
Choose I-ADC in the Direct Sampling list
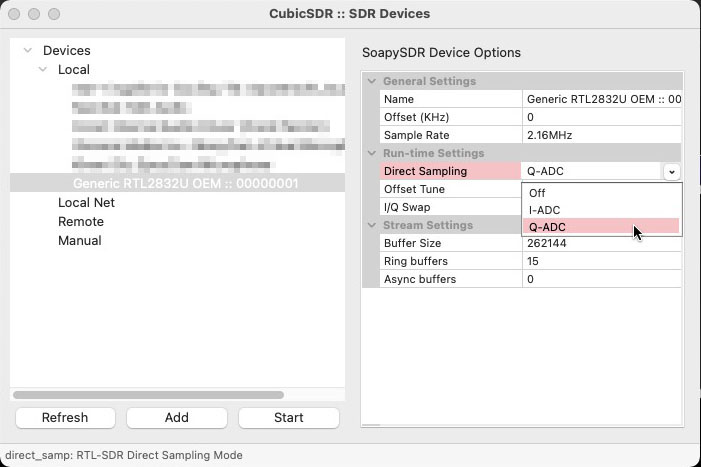(601, 210)
